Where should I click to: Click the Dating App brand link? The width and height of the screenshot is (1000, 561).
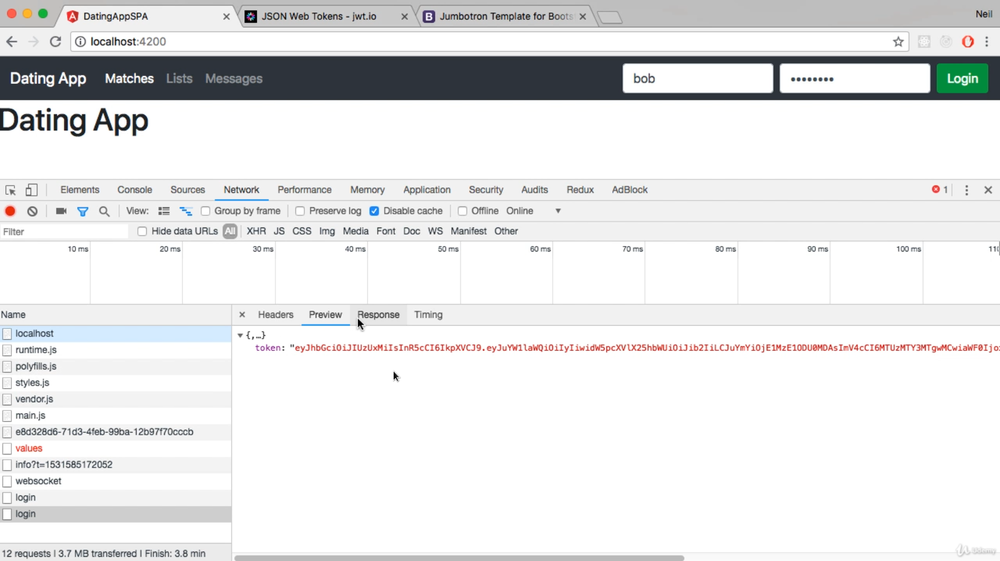pyautogui.click(x=48, y=78)
